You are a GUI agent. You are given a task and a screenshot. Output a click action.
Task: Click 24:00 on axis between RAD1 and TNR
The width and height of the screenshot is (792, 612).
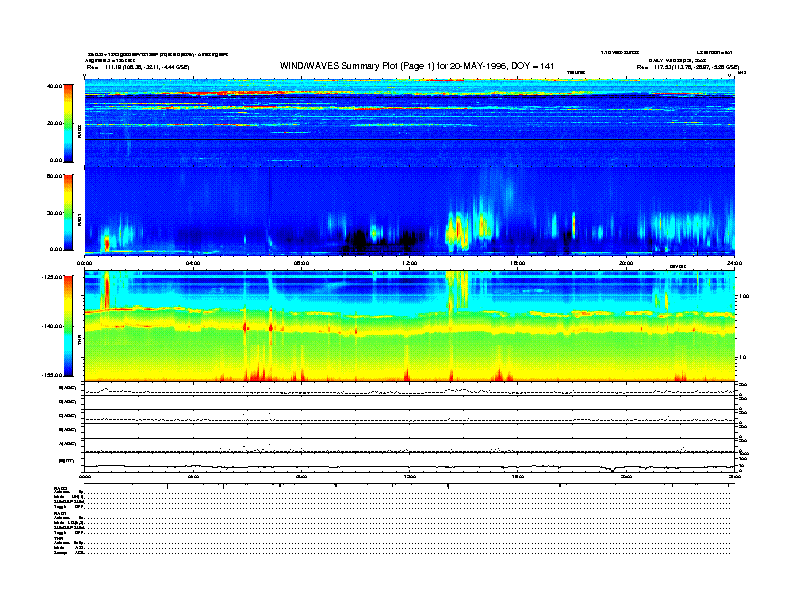coord(734,263)
